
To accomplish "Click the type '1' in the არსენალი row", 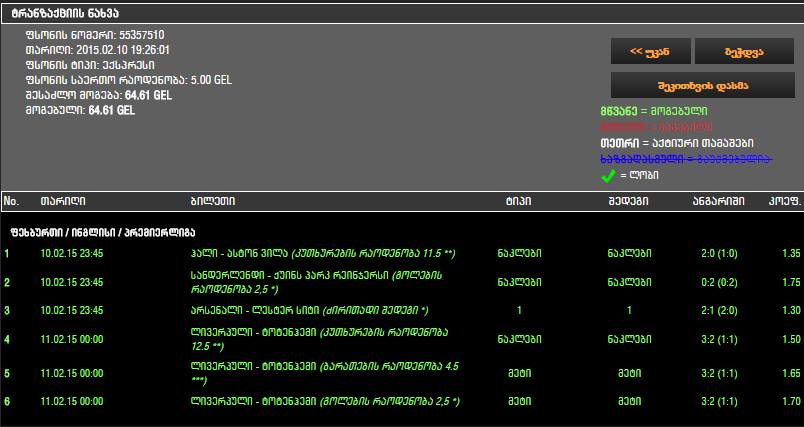I will click(x=519, y=310).
